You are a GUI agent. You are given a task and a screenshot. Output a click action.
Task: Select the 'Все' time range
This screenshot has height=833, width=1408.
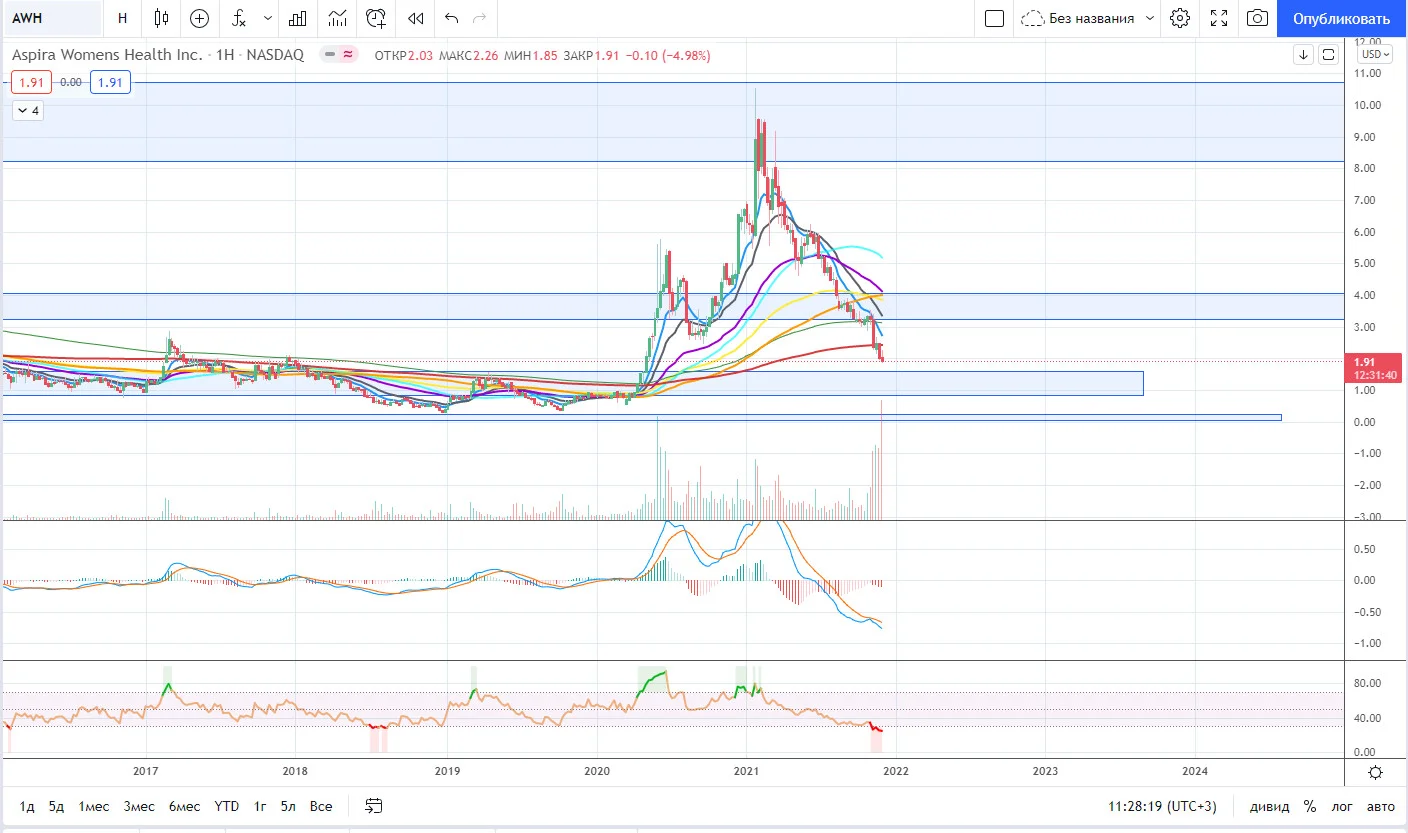(x=320, y=806)
